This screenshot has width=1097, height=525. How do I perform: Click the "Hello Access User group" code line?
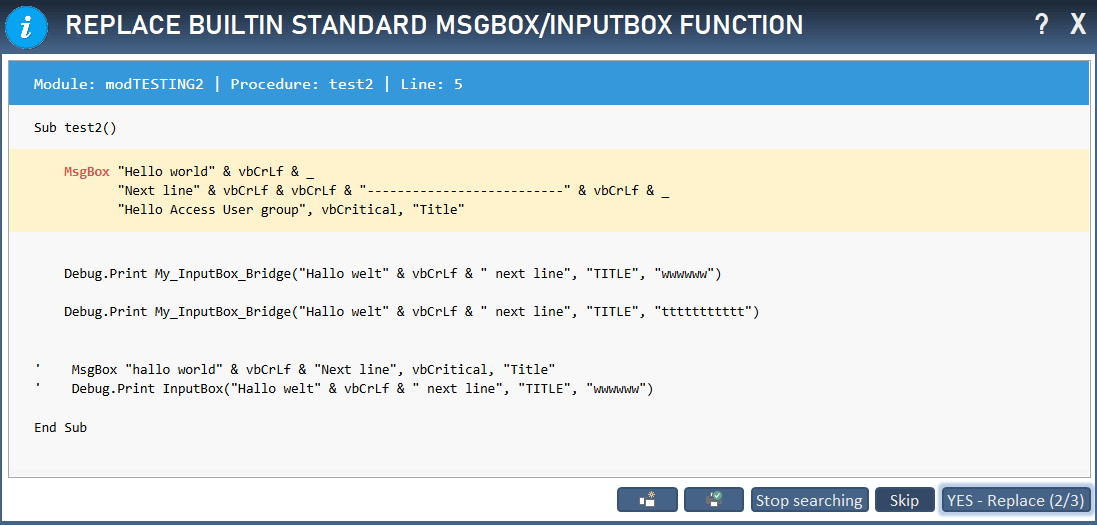[x=291, y=210]
